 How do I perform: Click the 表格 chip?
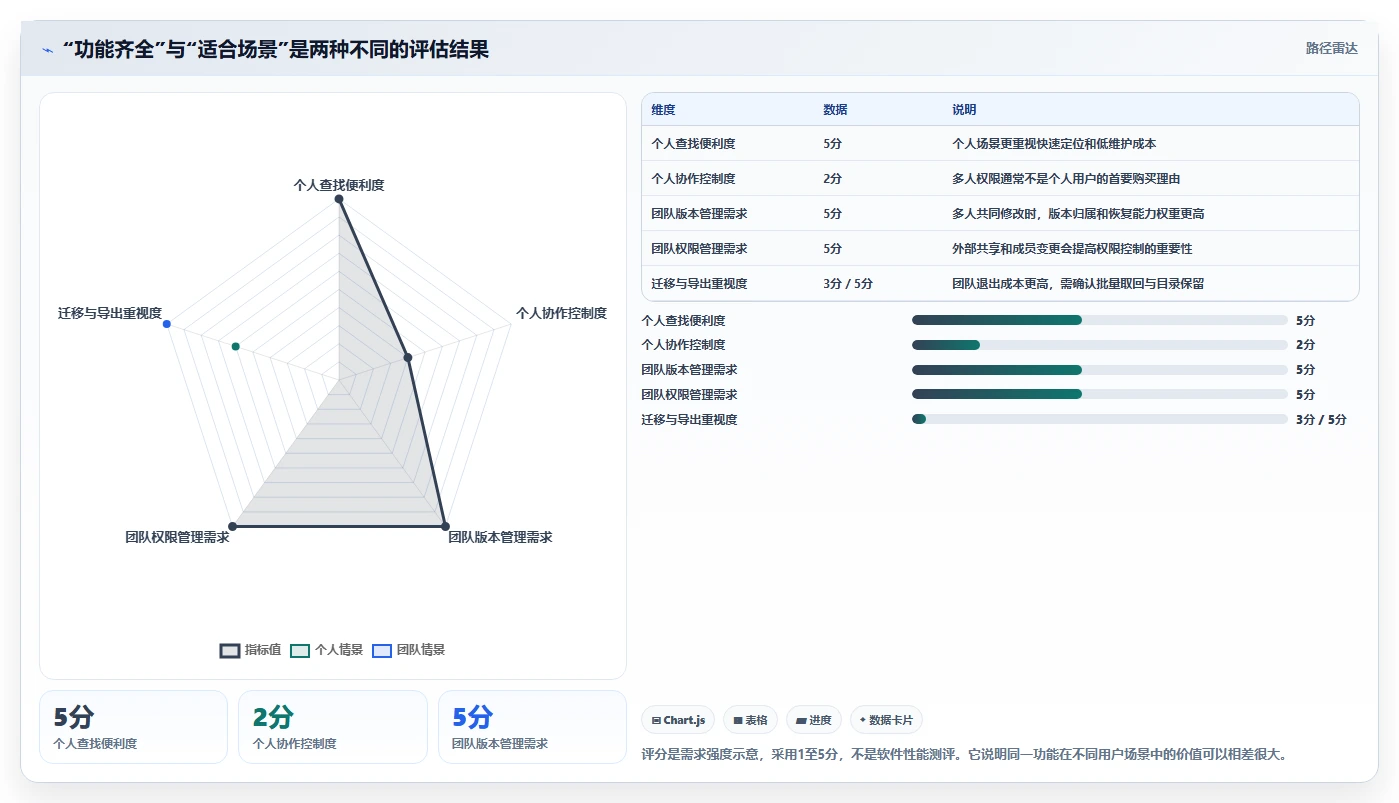pos(750,720)
